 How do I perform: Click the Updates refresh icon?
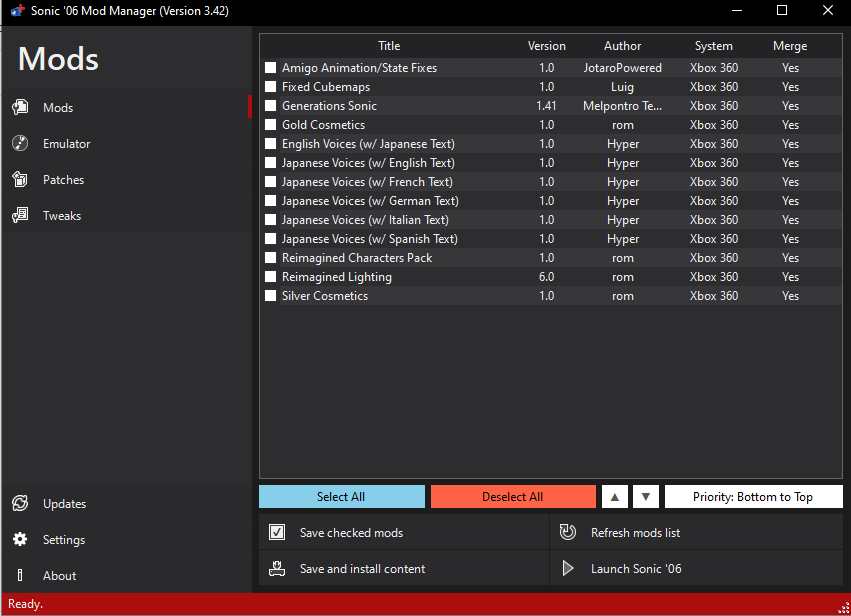pos(20,503)
